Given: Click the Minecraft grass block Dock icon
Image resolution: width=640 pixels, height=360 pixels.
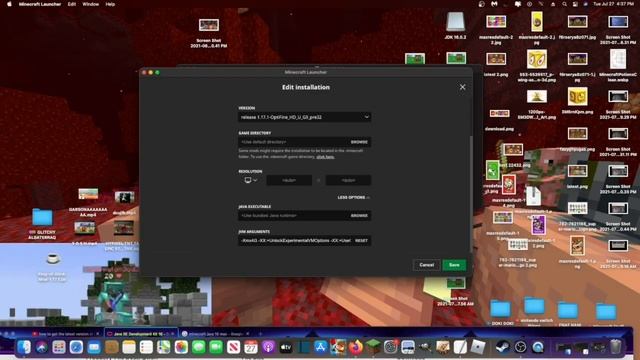Looking at the screenshot, I should (373, 347).
